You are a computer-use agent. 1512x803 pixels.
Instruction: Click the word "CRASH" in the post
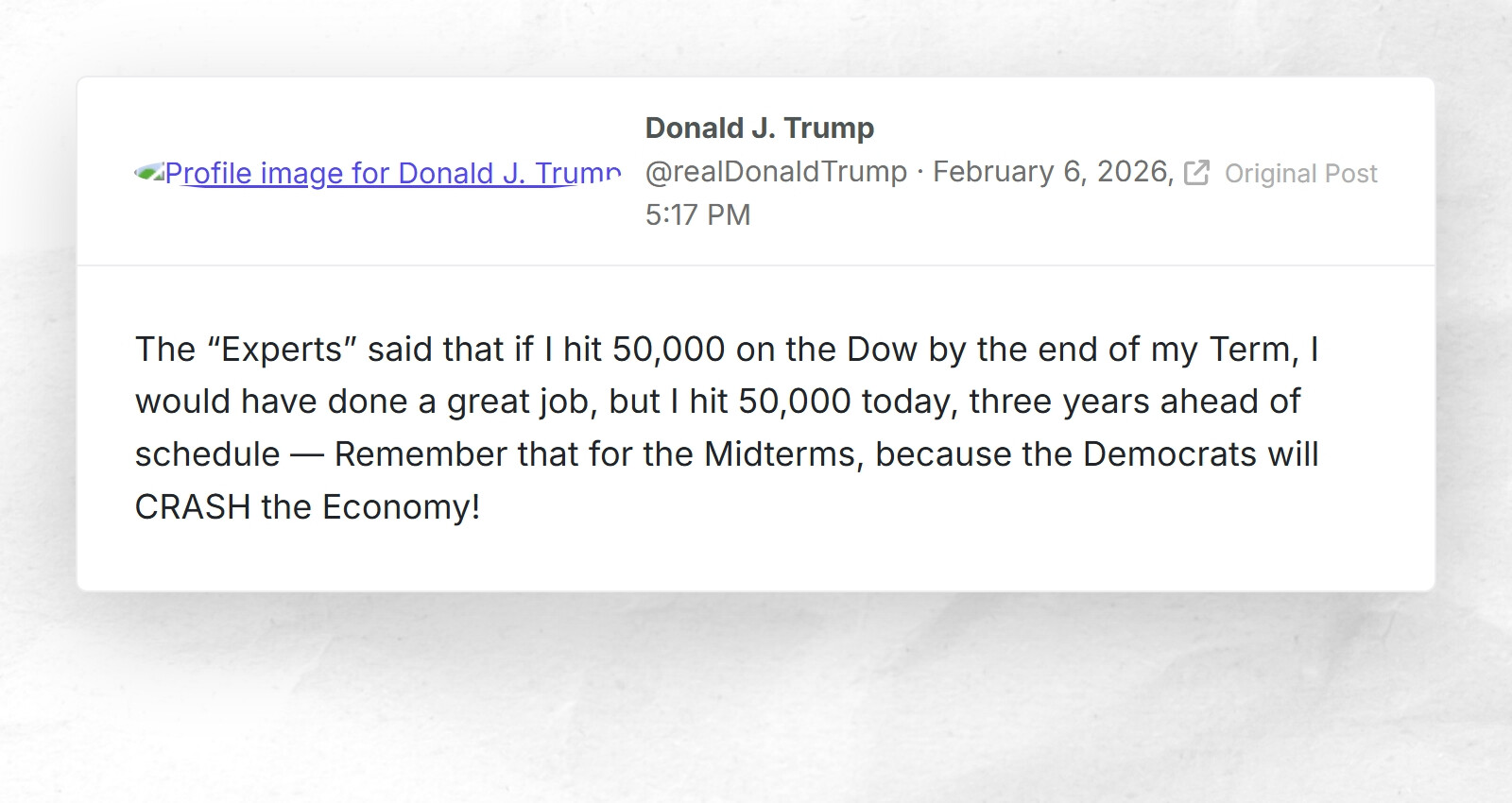point(193,507)
